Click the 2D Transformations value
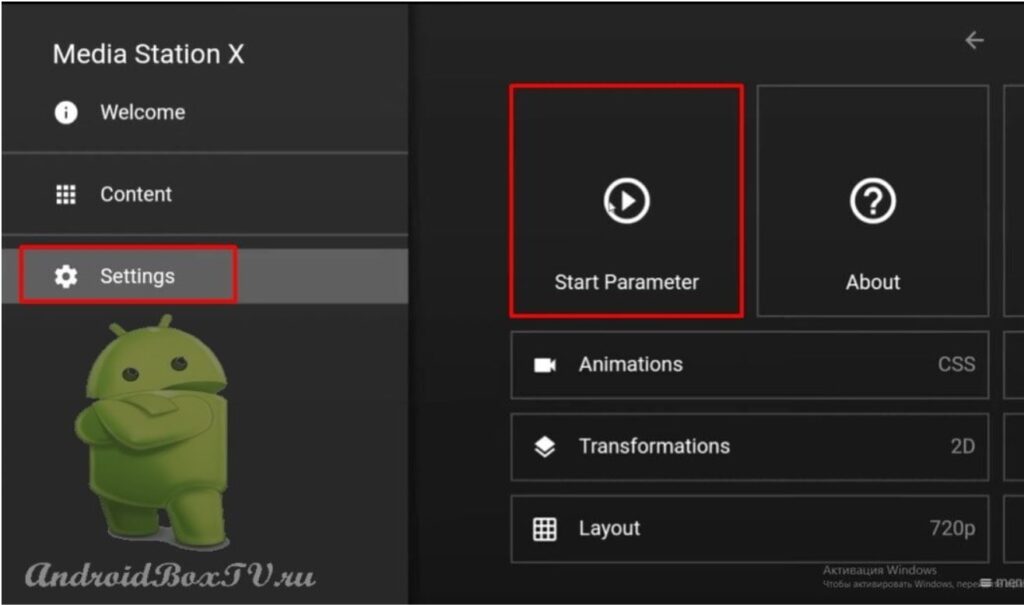The height and width of the screenshot is (605, 1024). pyautogui.click(x=963, y=446)
